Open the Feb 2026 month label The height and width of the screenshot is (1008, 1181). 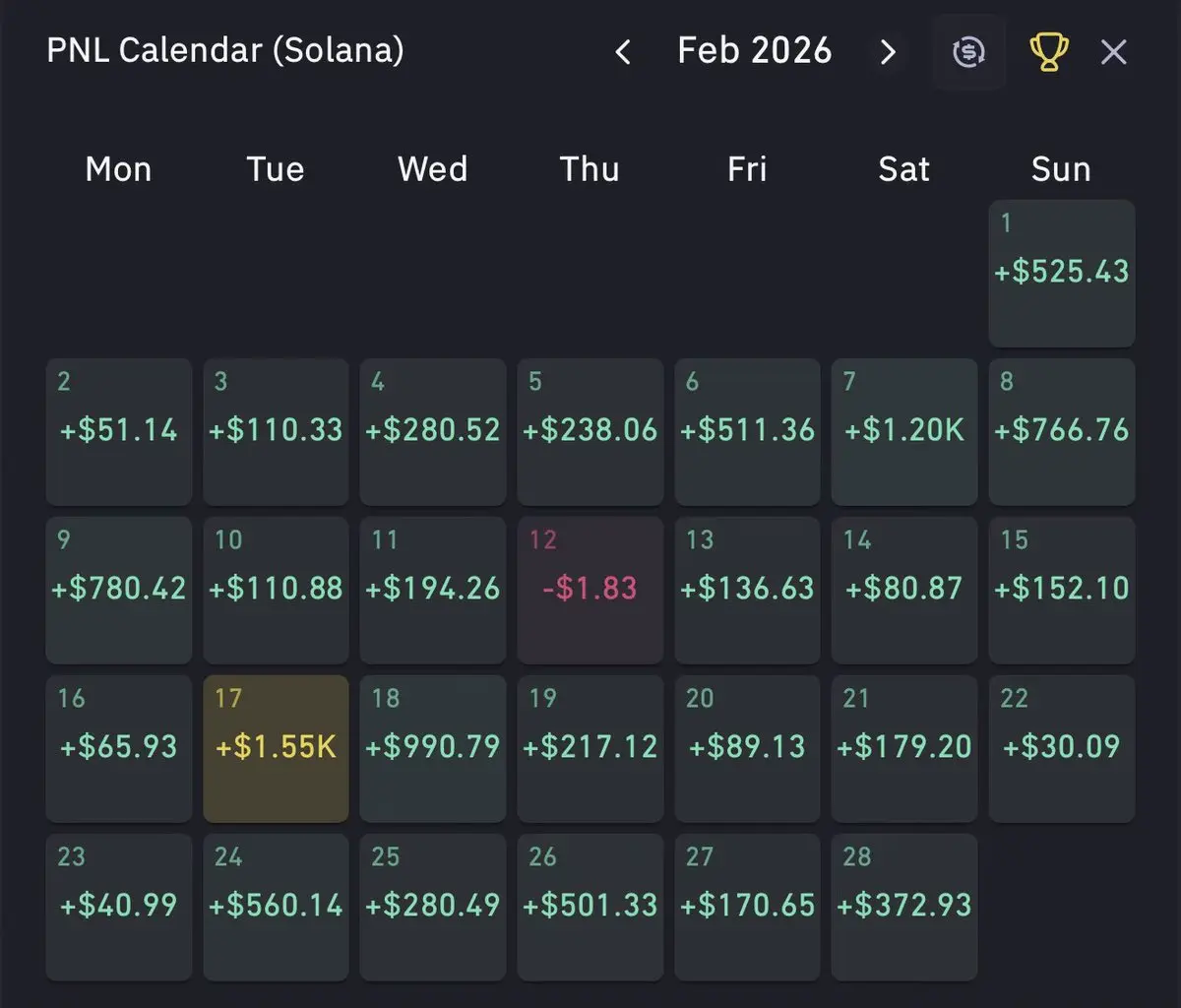(x=755, y=51)
